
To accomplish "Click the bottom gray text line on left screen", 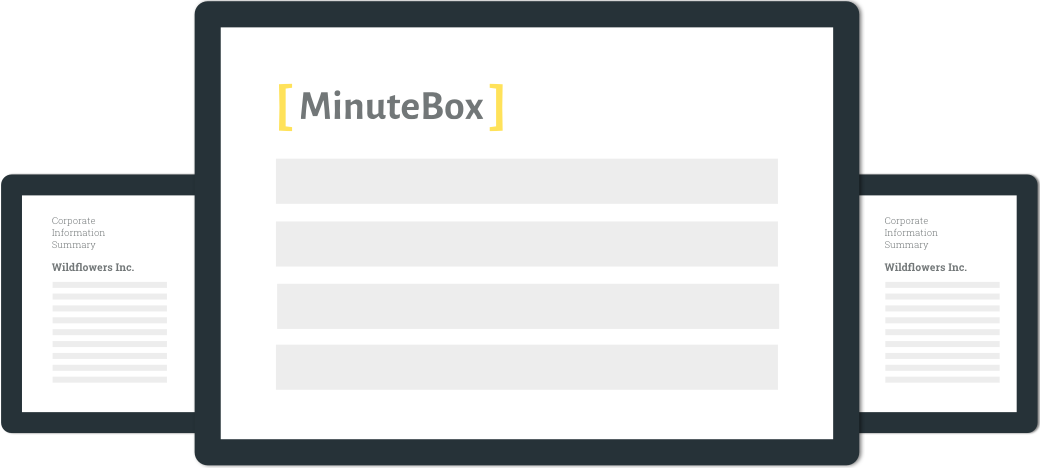I will click(109, 380).
